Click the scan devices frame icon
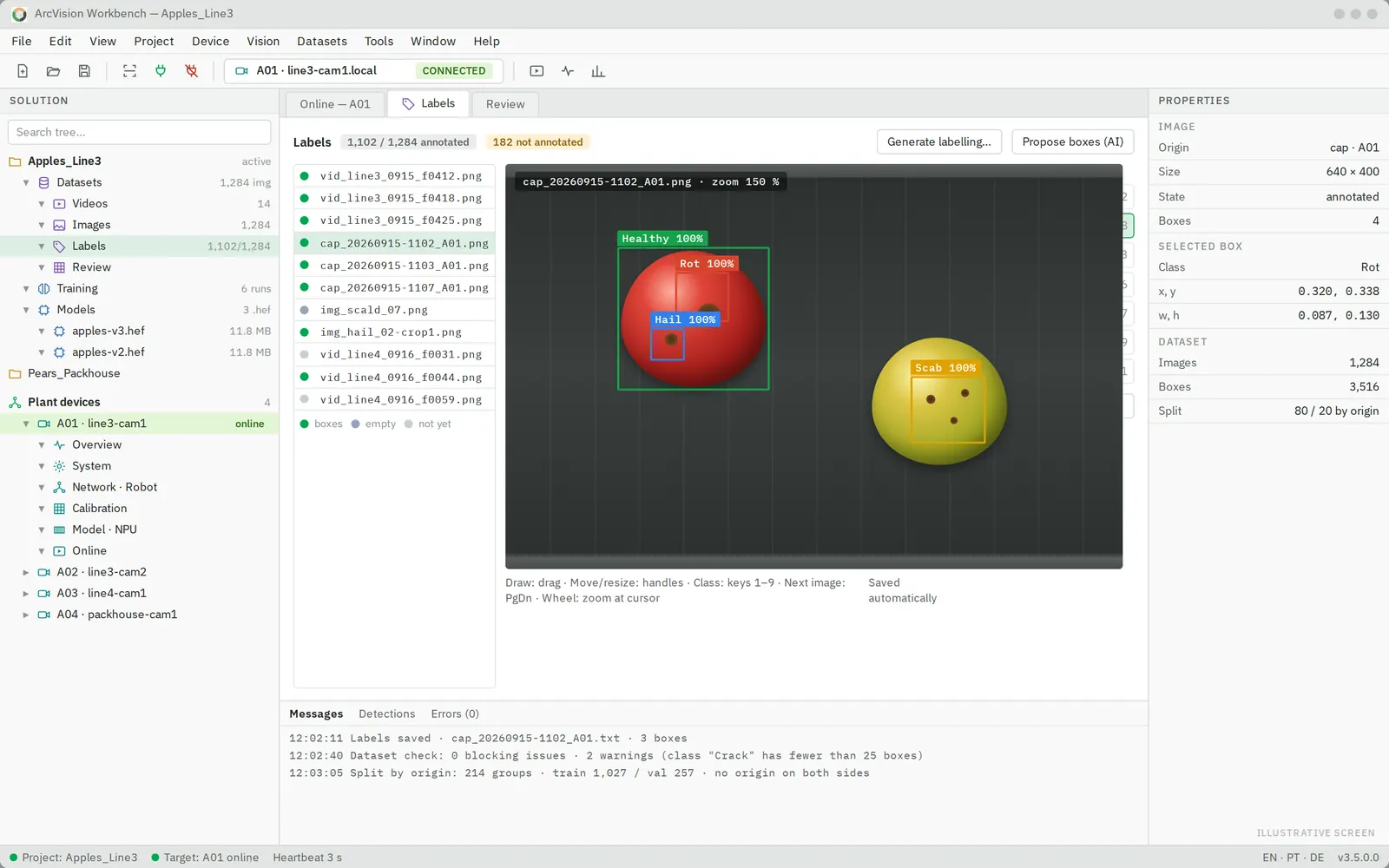 click(x=129, y=71)
